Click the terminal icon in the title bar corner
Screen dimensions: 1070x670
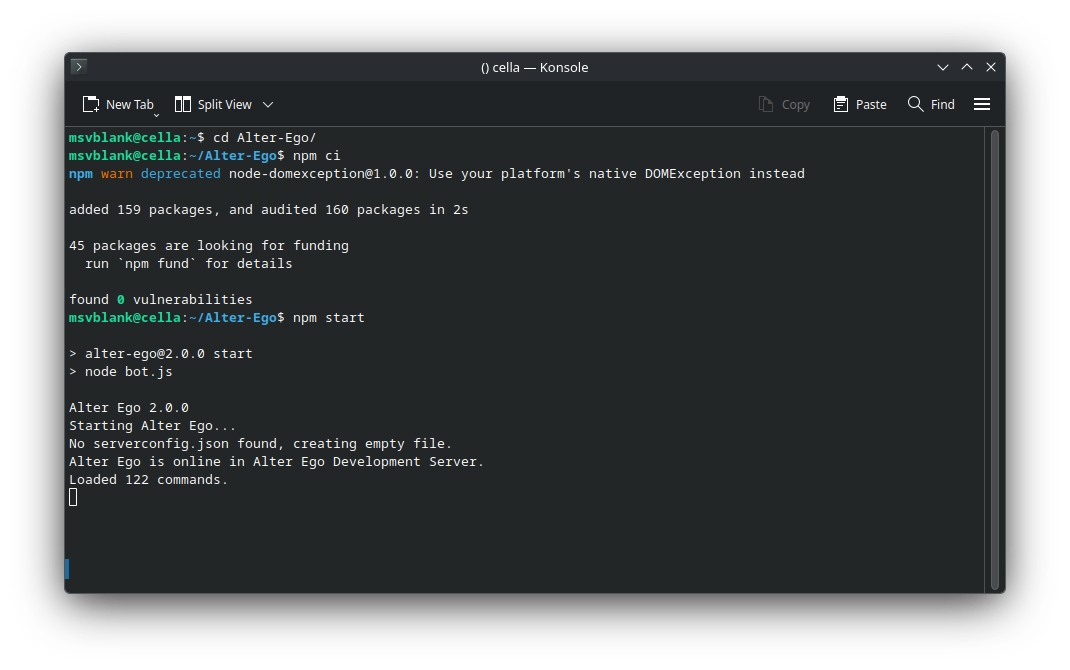pyautogui.click(x=78, y=66)
